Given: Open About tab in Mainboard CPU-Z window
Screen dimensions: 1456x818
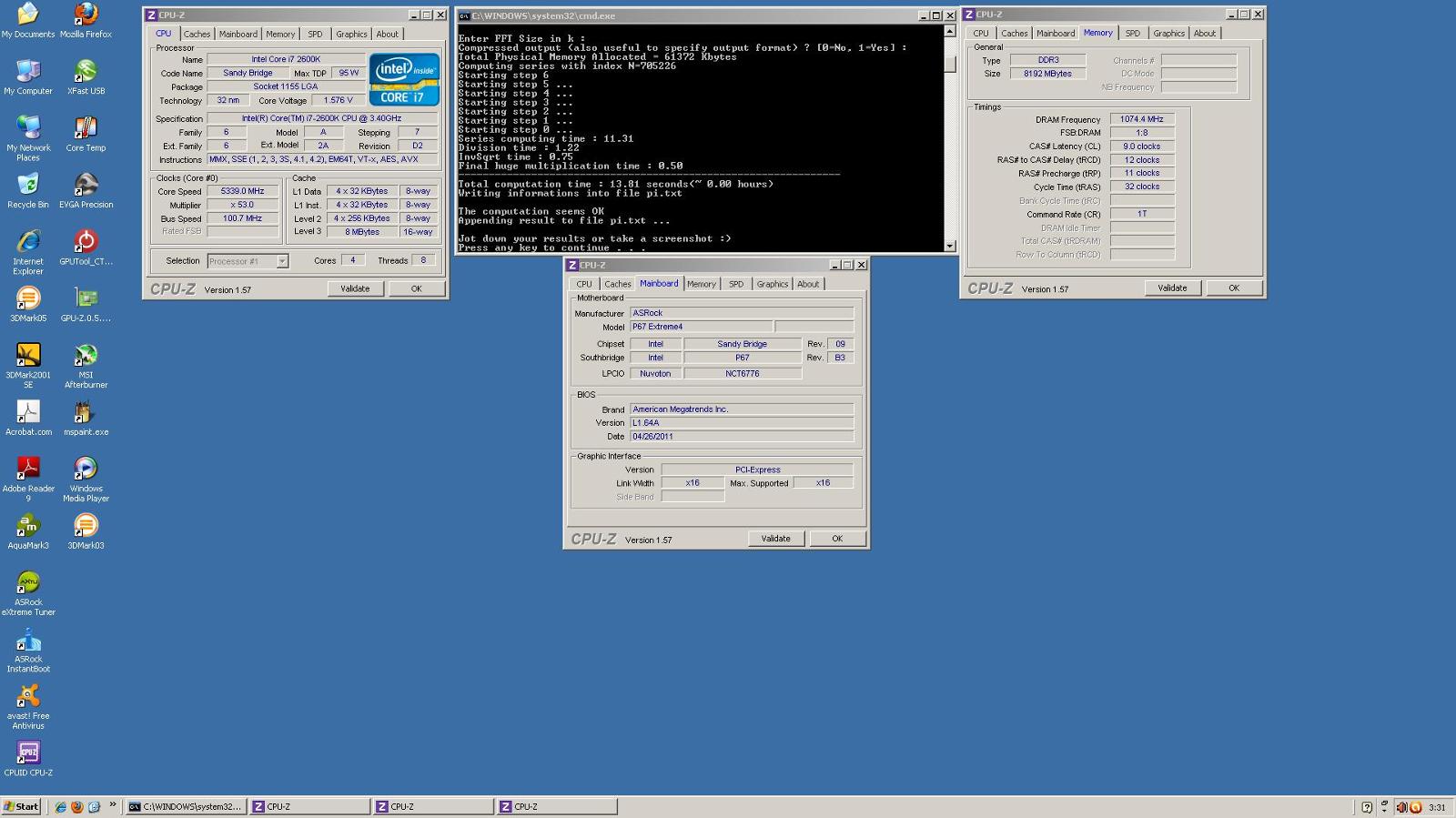Looking at the screenshot, I should [808, 285].
